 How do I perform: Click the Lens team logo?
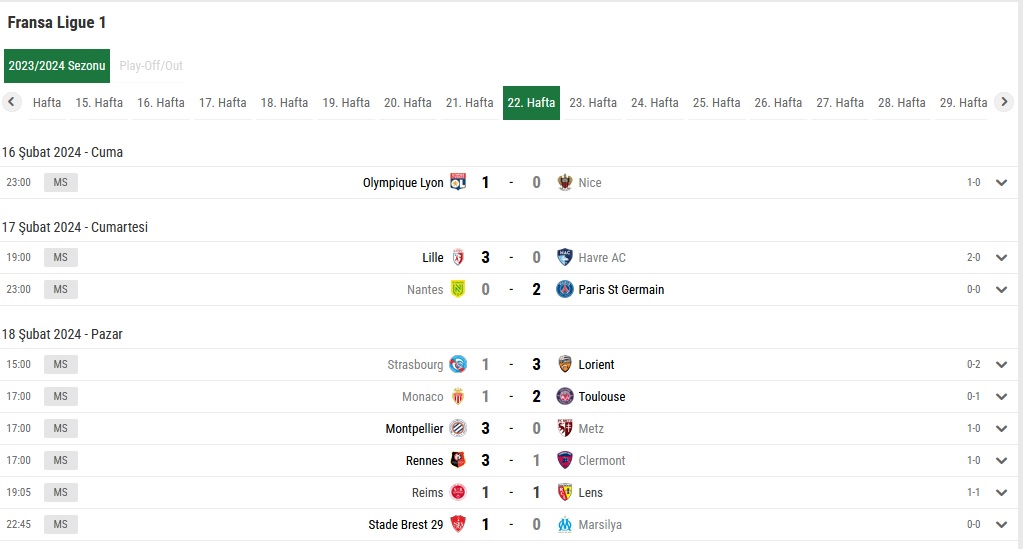[x=564, y=492]
